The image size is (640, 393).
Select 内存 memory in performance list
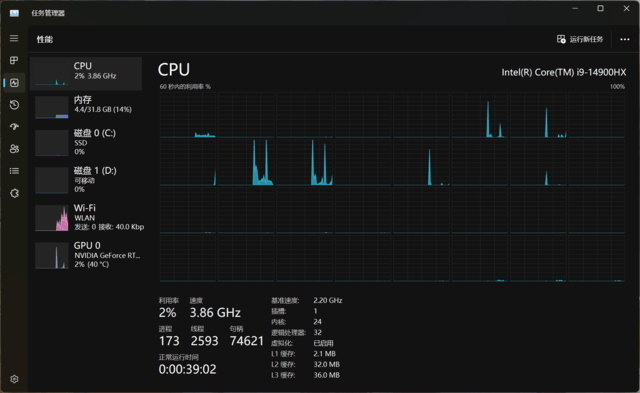click(x=86, y=107)
